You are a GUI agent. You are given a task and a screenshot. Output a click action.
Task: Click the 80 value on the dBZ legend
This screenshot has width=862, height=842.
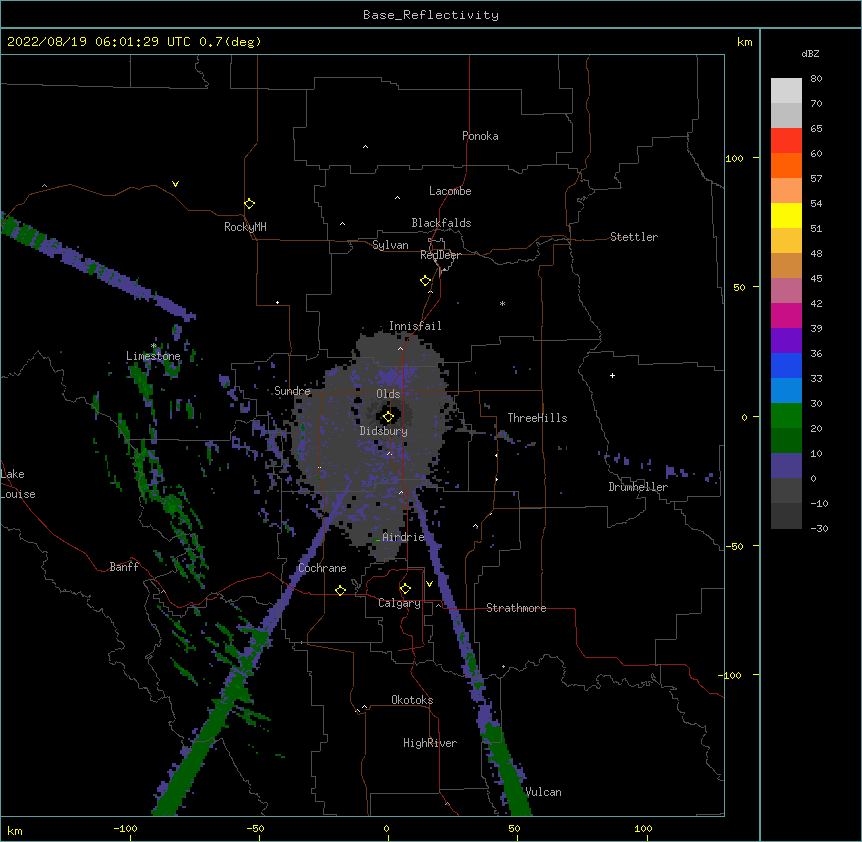816,79
